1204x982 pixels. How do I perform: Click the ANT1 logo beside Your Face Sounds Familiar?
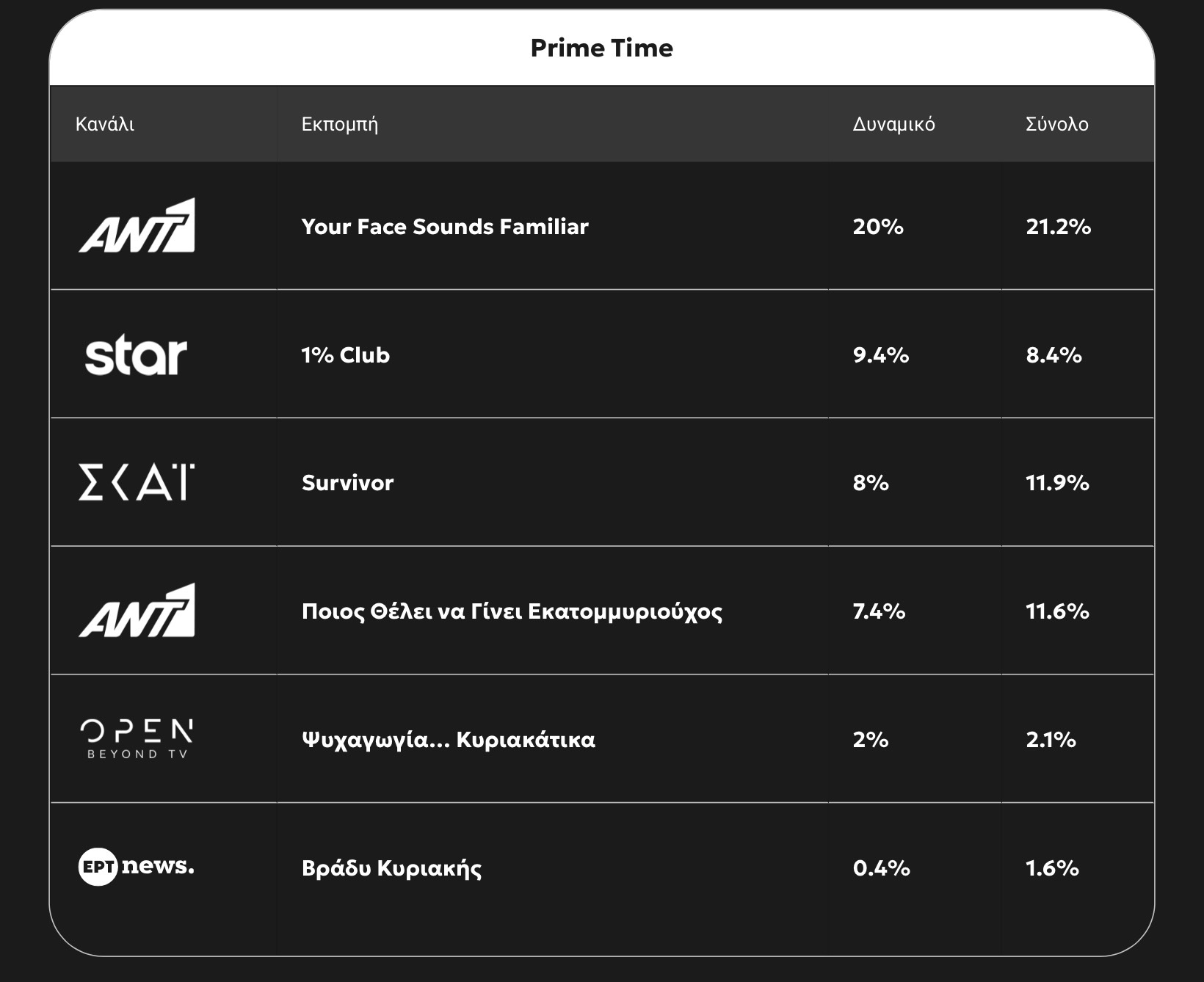pyautogui.click(x=137, y=225)
